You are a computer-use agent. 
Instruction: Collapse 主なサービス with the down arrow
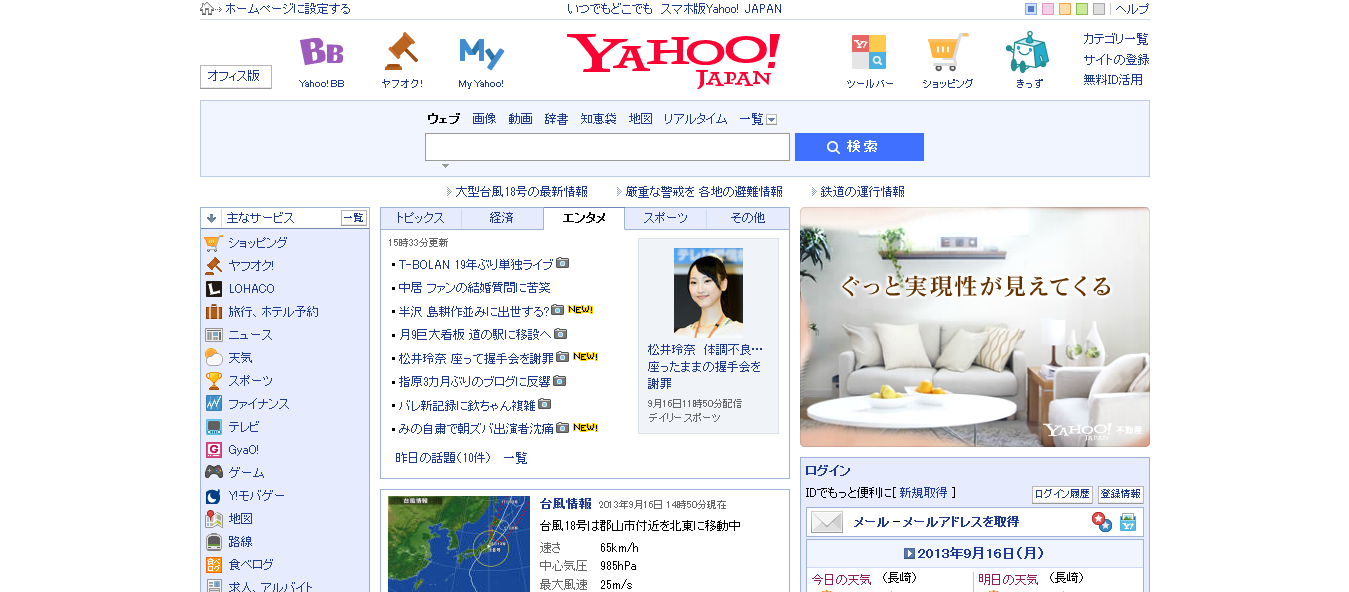coord(211,218)
